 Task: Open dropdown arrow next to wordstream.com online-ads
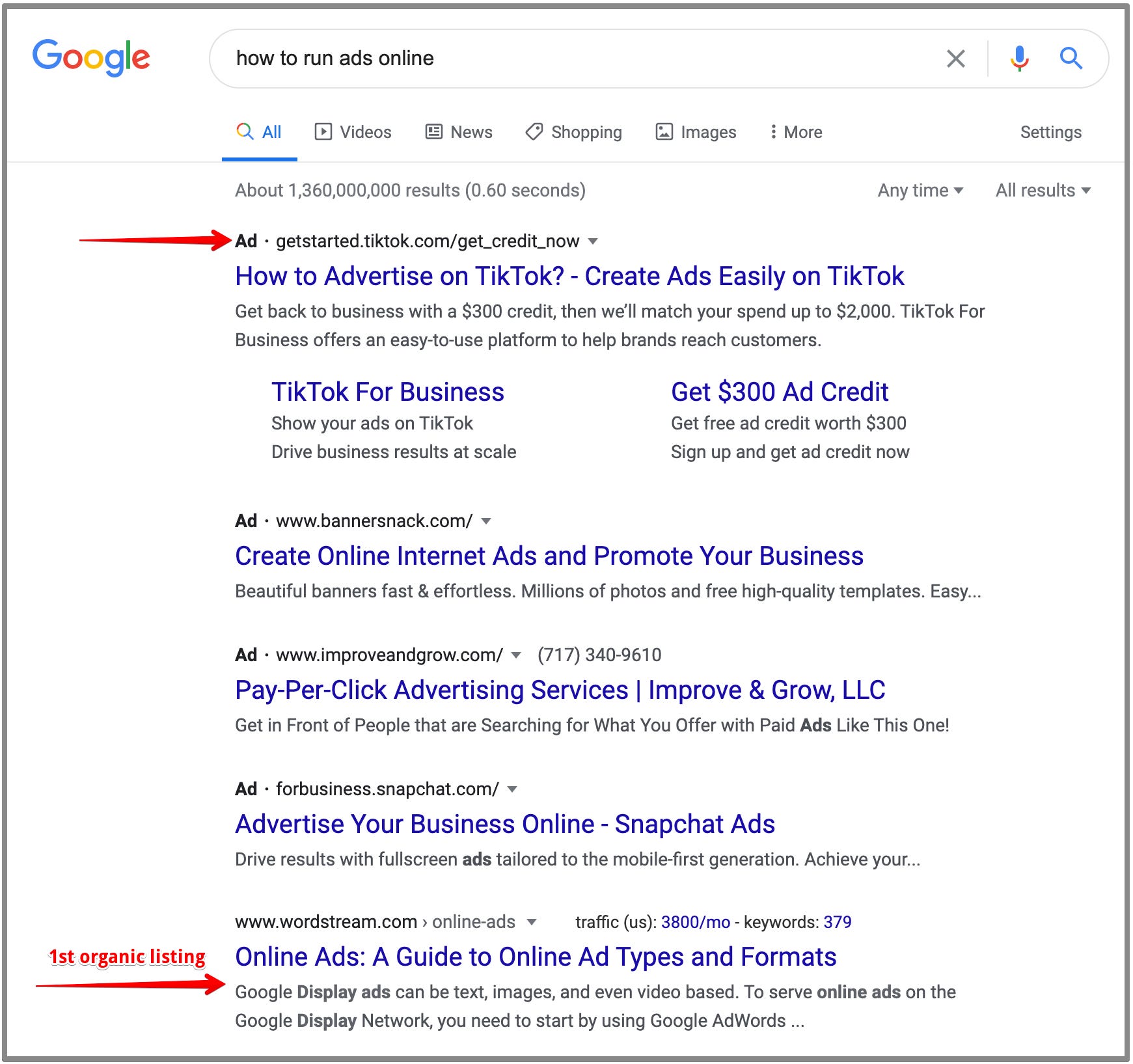[x=532, y=922]
